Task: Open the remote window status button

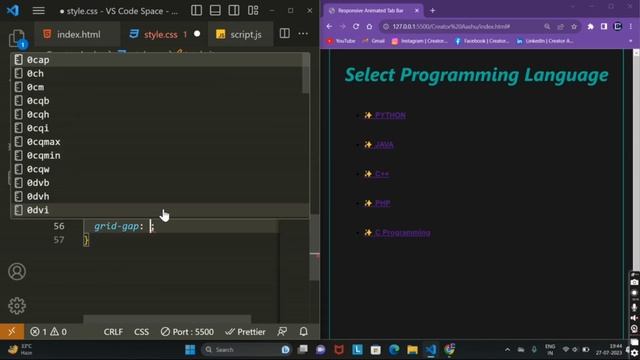Action: click(x=12, y=331)
